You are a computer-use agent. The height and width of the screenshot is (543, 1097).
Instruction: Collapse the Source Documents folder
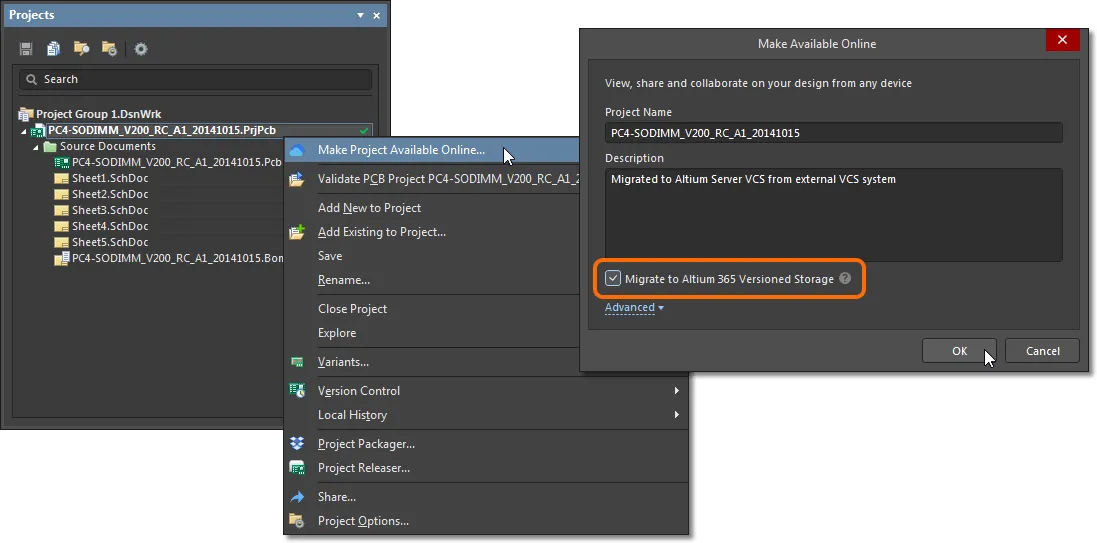point(36,147)
